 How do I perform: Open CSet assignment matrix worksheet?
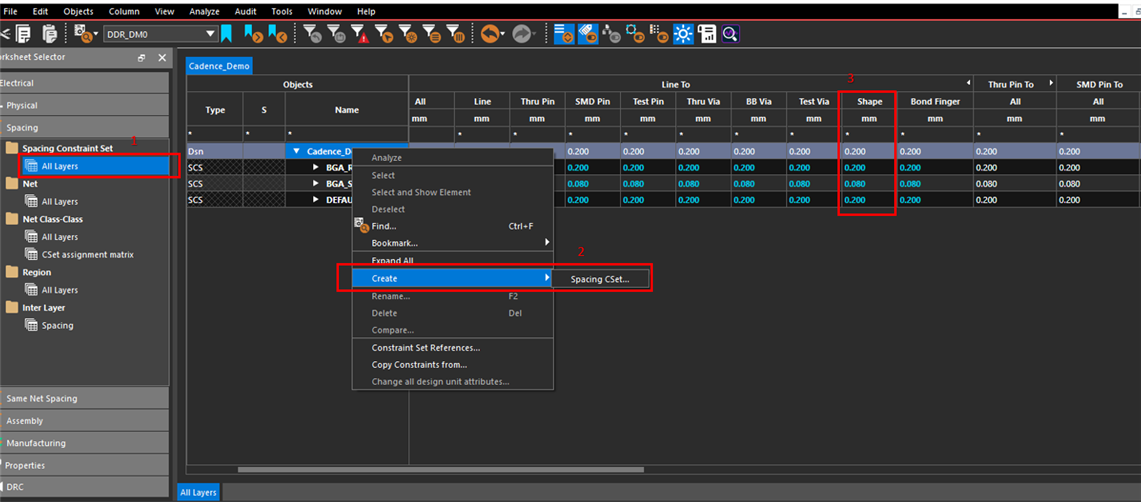click(x=88, y=255)
